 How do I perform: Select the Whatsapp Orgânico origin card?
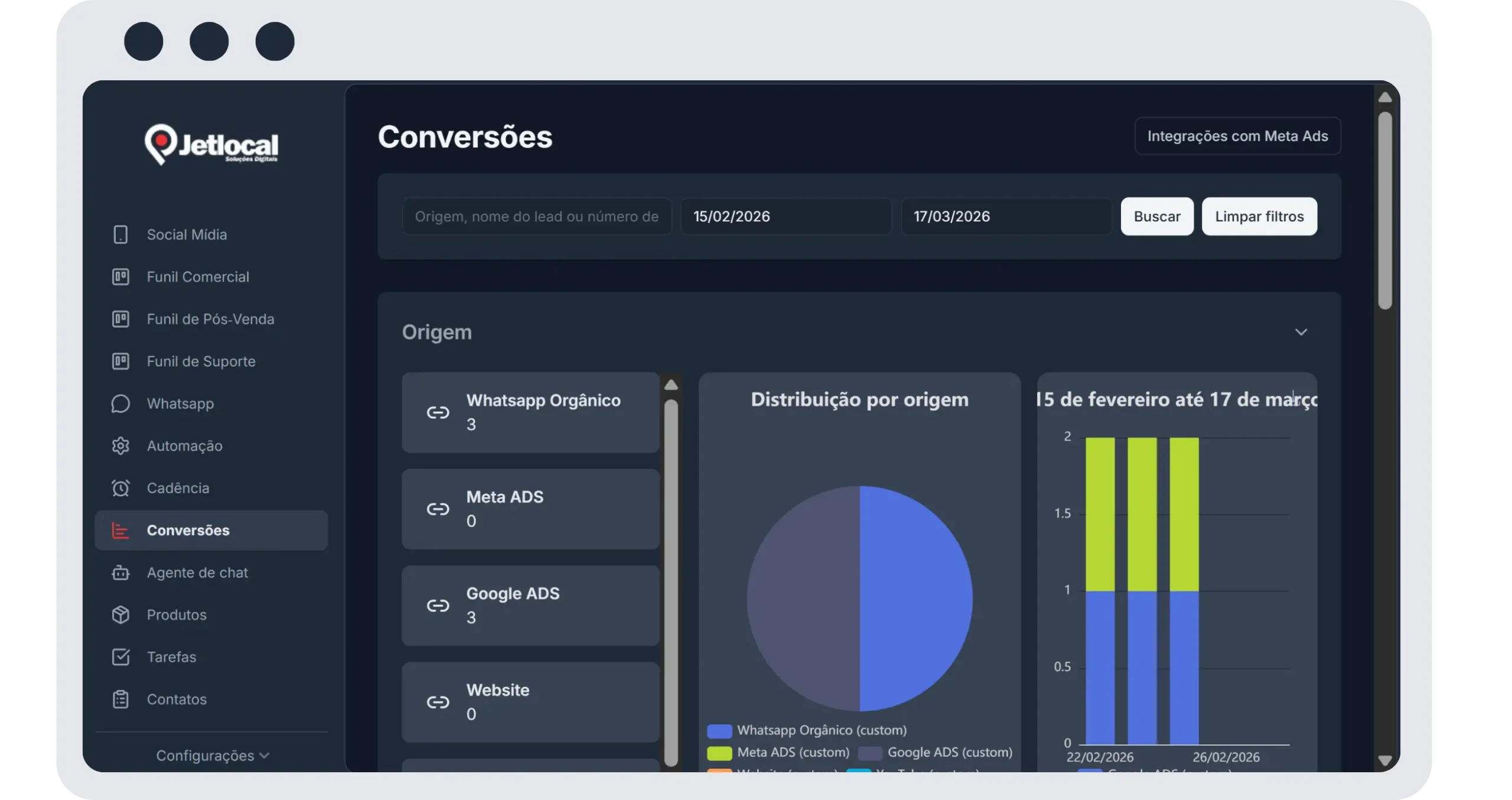coord(530,412)
